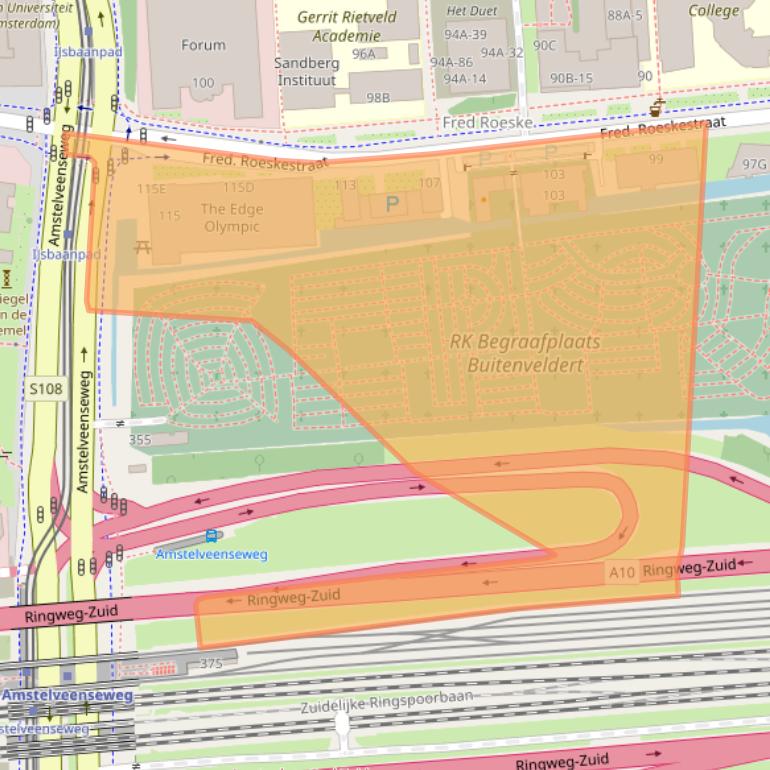Click building number 99 inside the orange area
770x770 pixels.
(656, 159)
